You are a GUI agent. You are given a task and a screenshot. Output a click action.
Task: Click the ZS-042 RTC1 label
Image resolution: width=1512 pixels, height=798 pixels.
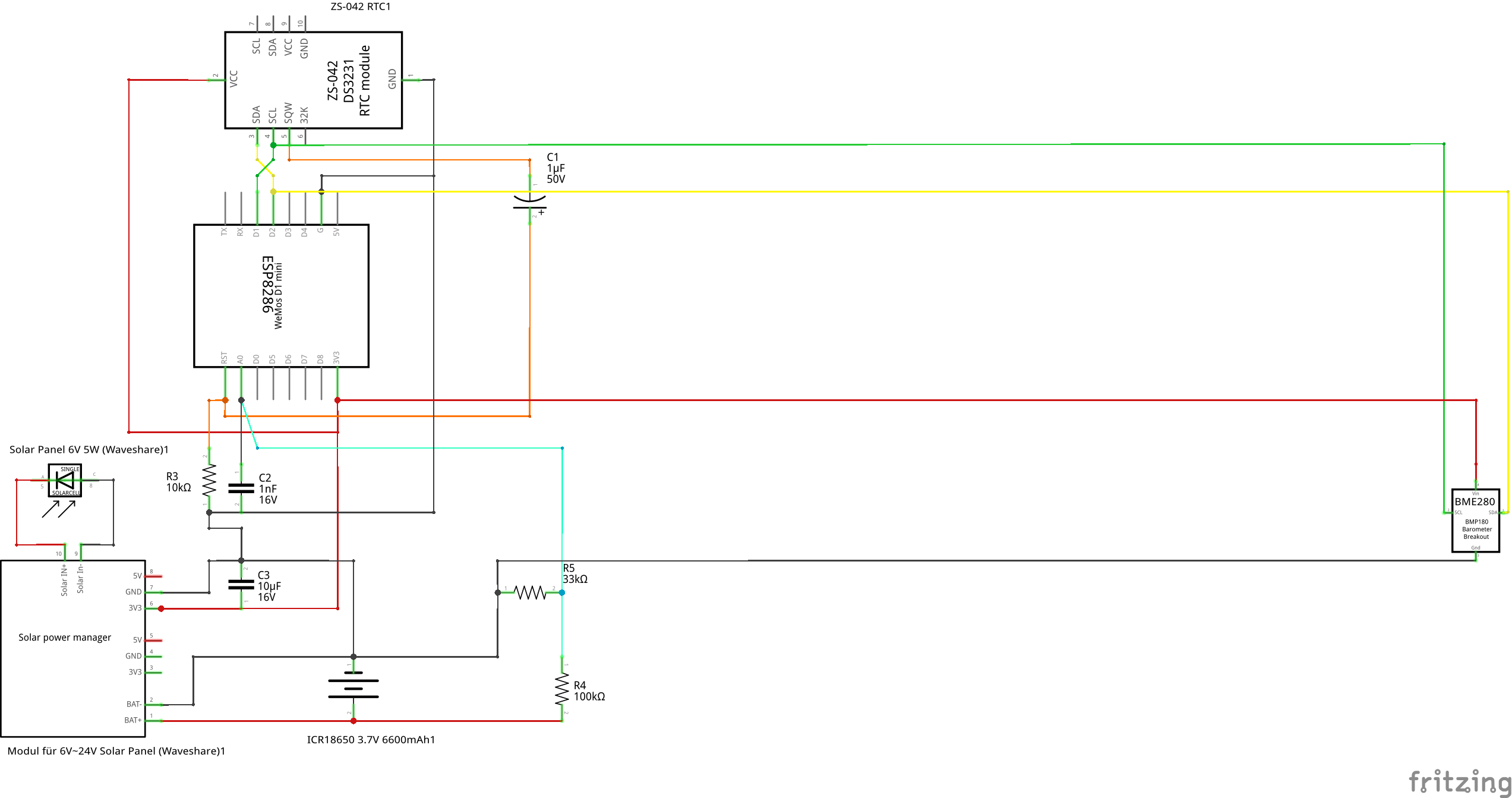coord(361,7)
